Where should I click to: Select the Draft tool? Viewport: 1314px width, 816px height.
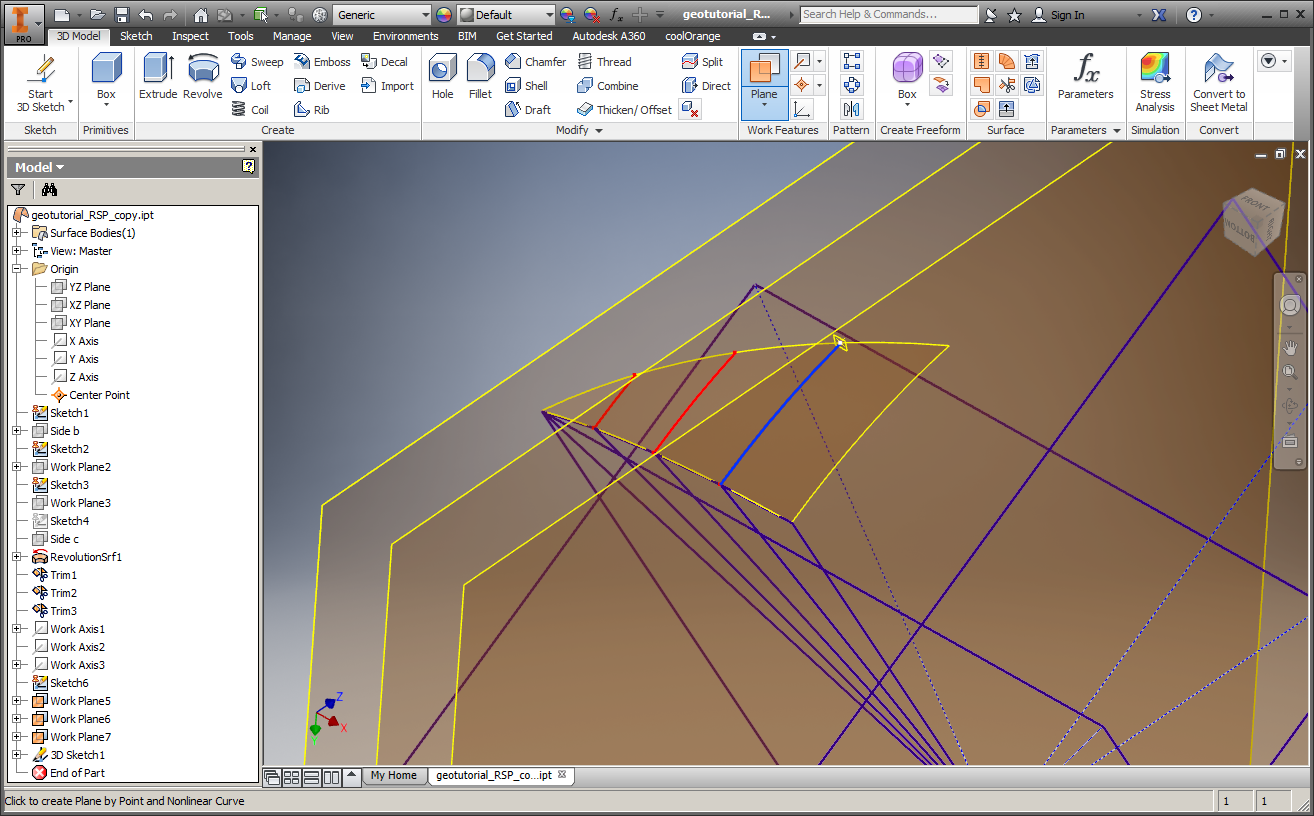tap(527, 110)
